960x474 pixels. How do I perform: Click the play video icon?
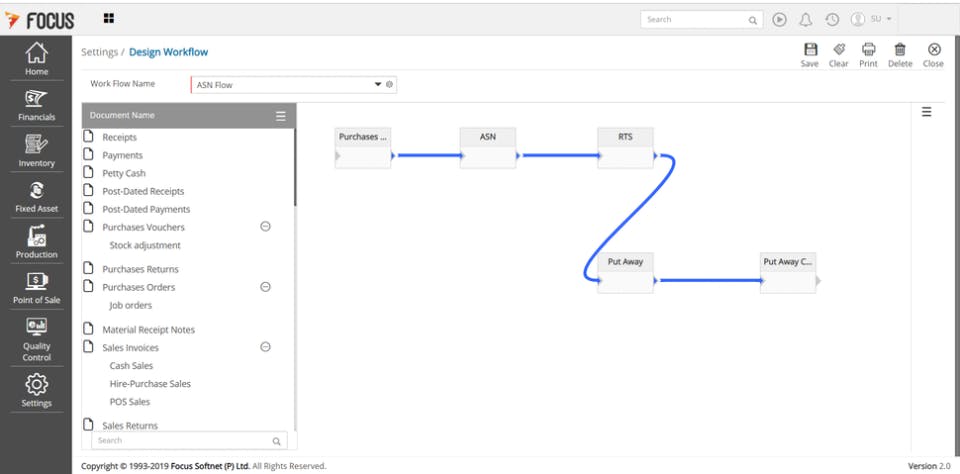780,19
